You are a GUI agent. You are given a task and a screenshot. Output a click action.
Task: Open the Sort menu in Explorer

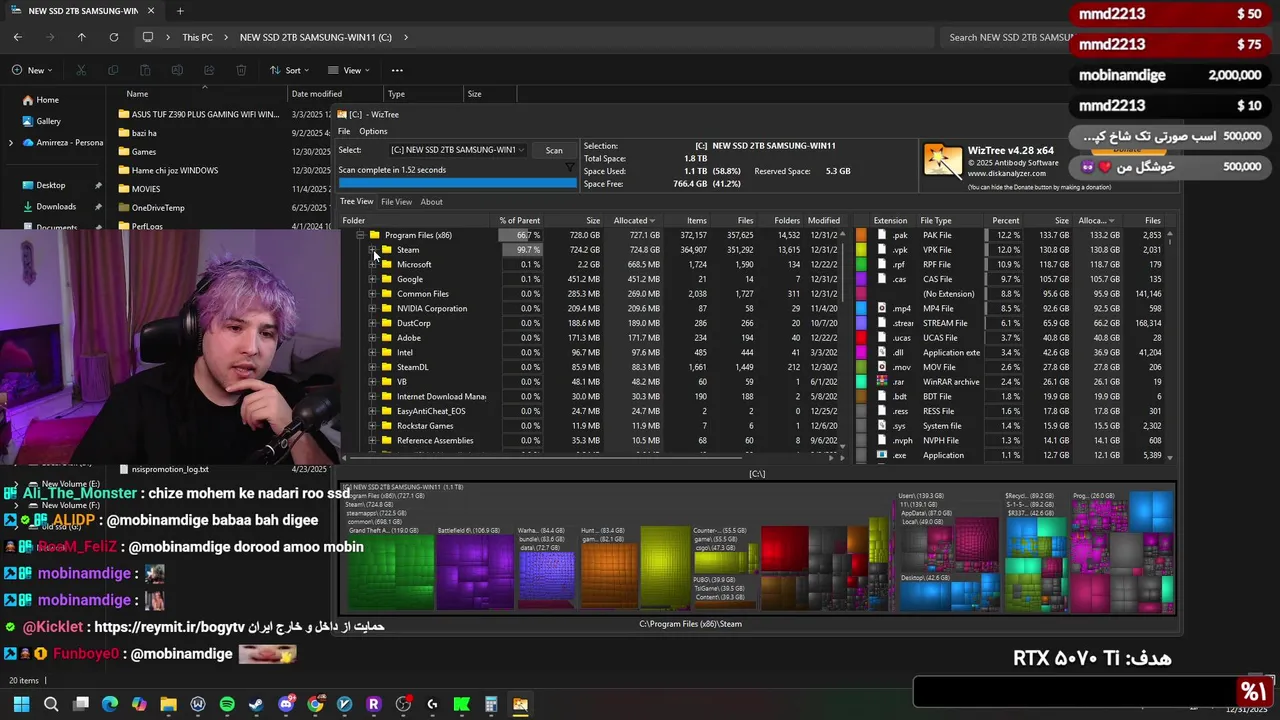coord(289,70)
